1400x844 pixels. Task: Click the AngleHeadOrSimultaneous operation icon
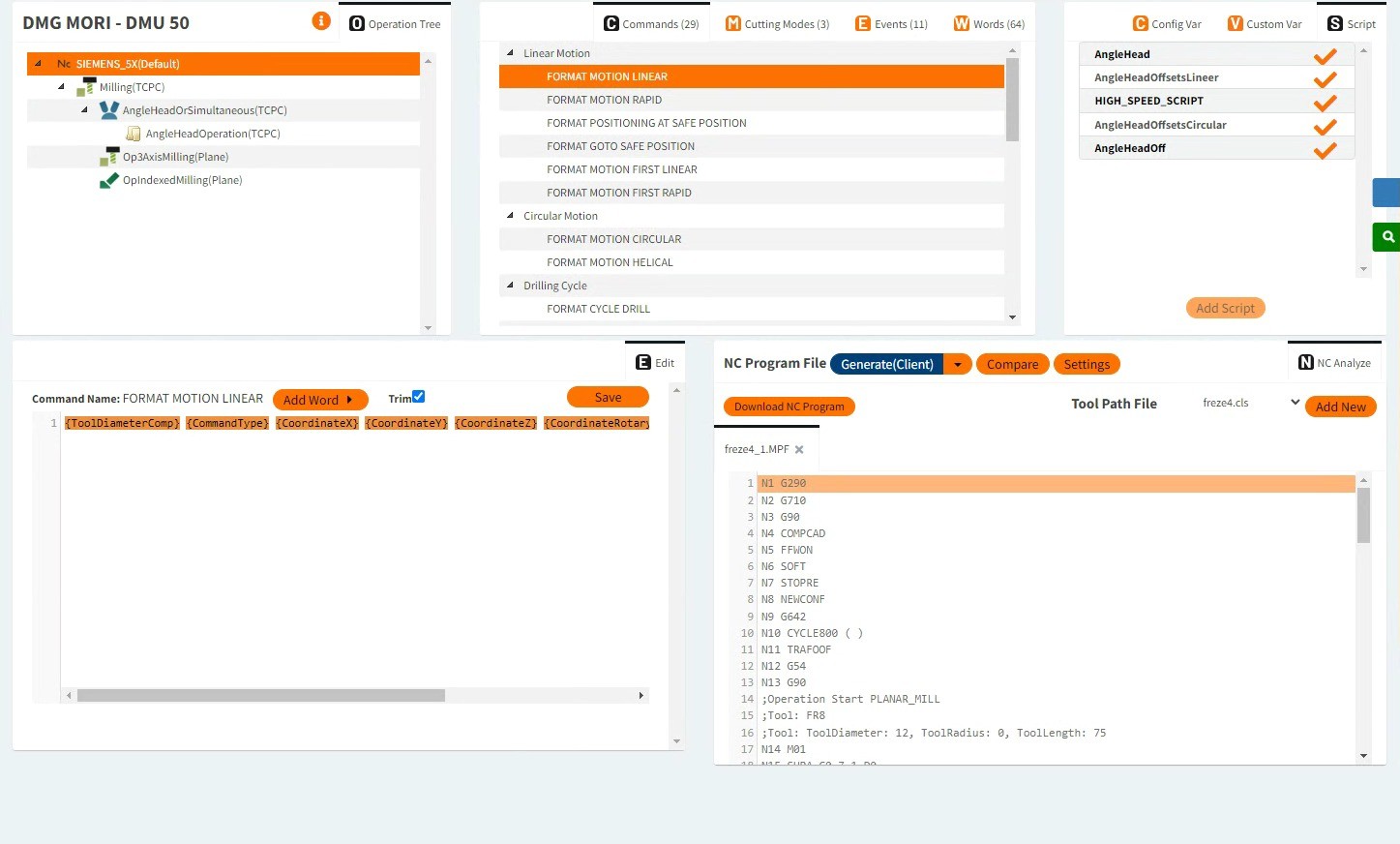[109, 110]
